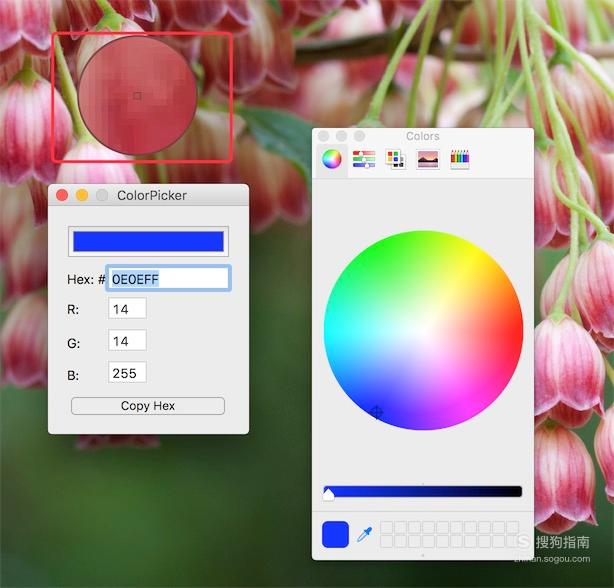
Task: Minimize the ColorPicker window
Action: coord(82,195)
